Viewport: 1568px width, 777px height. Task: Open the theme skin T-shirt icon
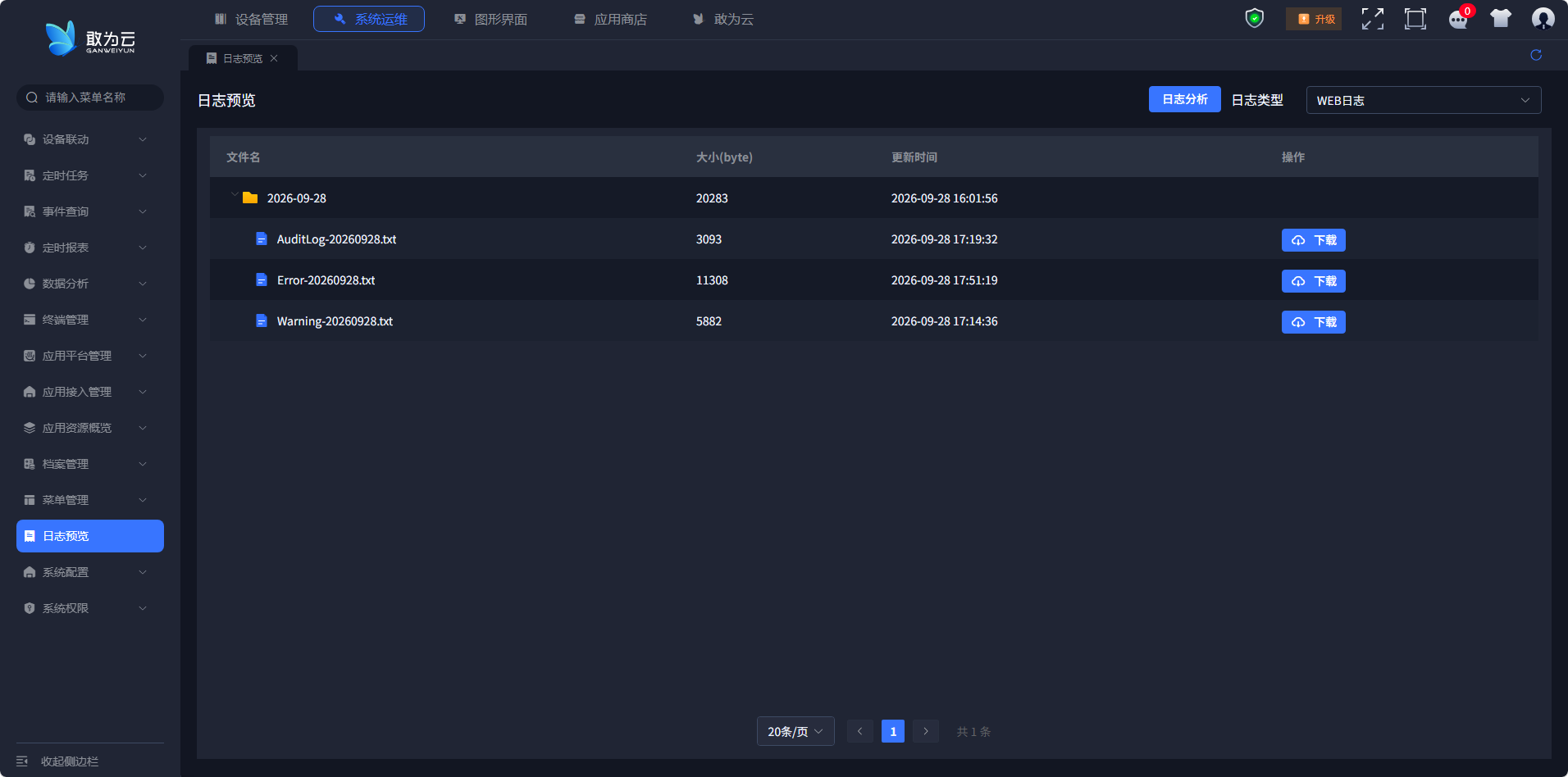pos(1501,19)
